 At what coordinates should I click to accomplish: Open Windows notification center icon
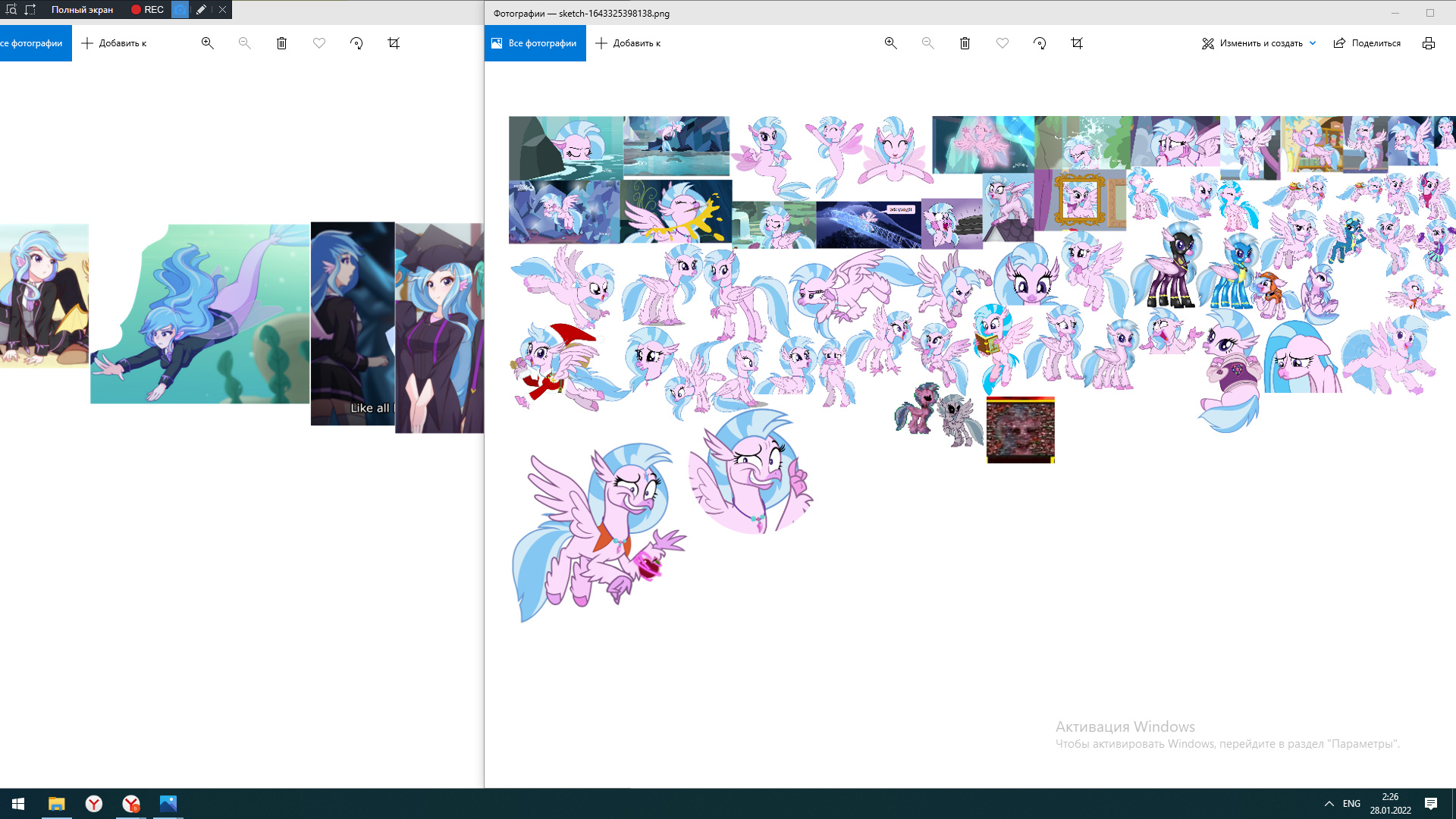point(1431,804)
